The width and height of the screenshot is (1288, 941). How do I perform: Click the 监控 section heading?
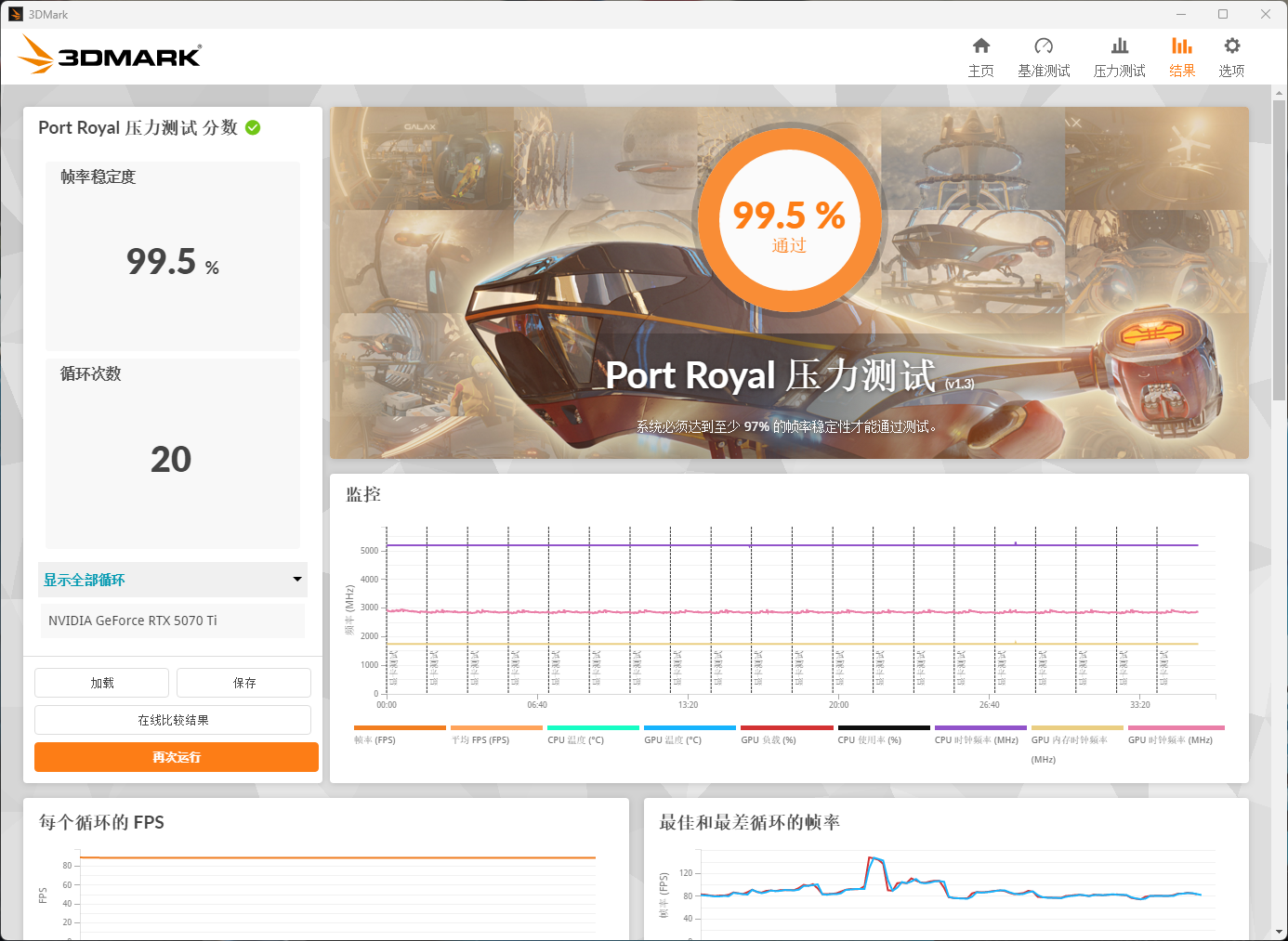click(363, 494)
